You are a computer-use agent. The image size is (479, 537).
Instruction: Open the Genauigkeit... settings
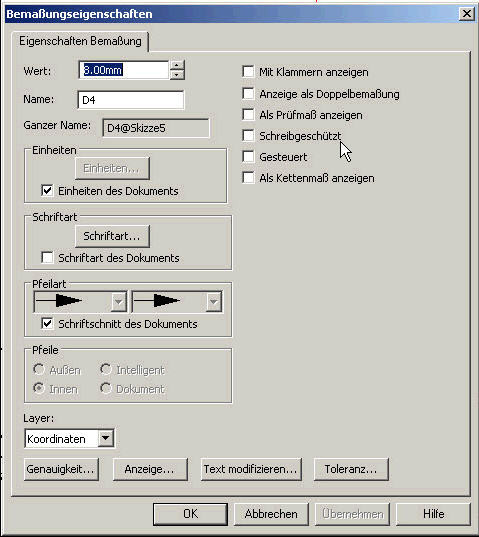(x=61, y=469)
